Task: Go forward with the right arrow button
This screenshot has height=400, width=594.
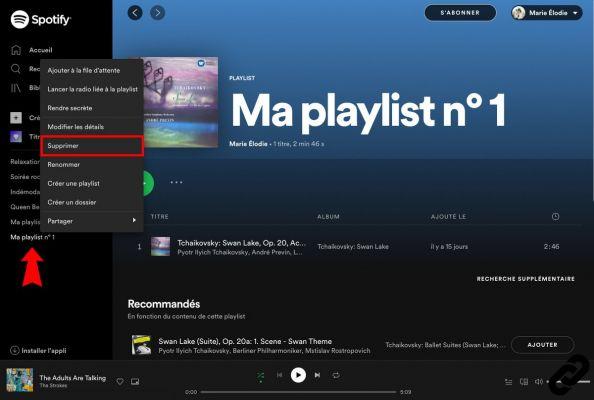Action: pos(158,13)
